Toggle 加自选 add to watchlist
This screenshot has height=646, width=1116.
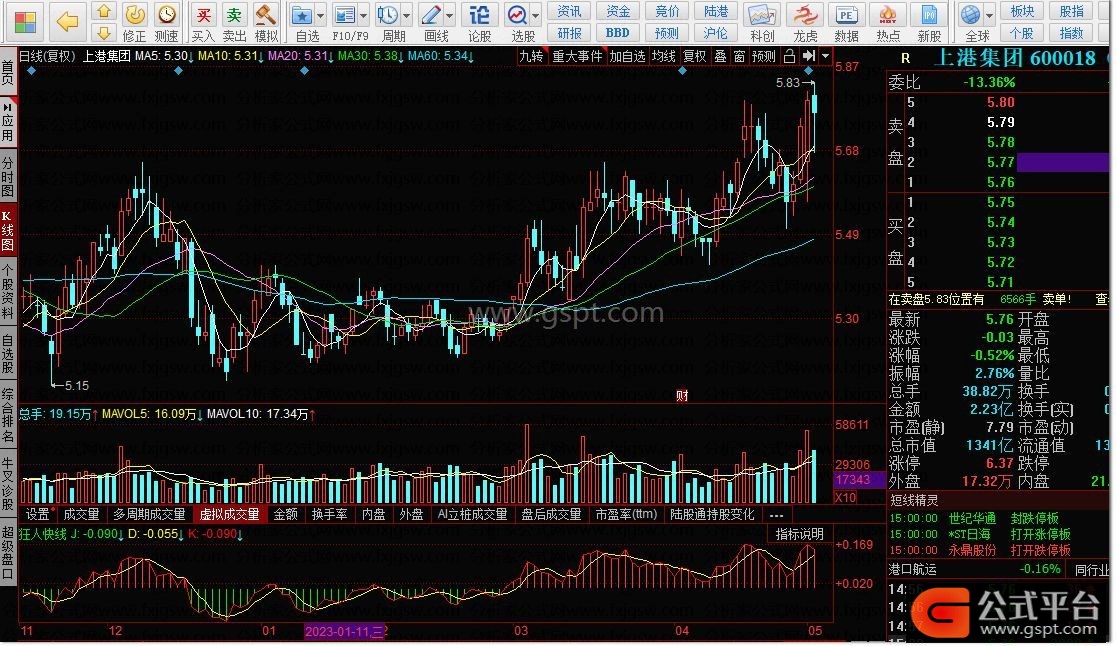click(x=627, y=56)
